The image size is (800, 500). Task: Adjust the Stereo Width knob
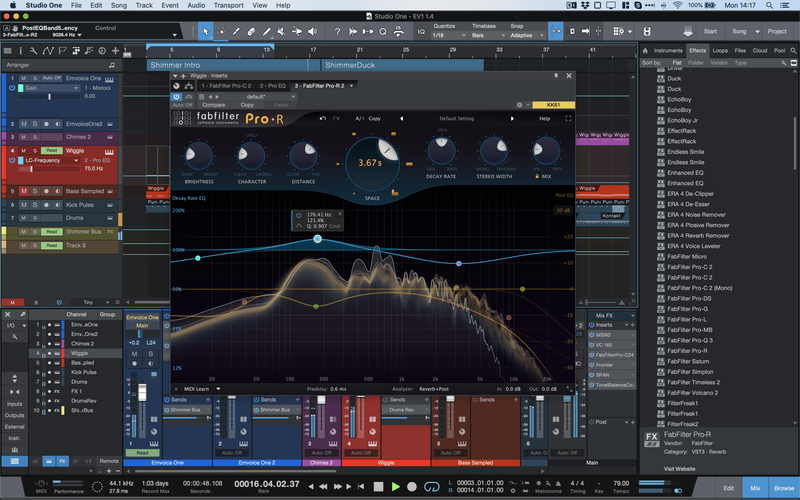494,150
